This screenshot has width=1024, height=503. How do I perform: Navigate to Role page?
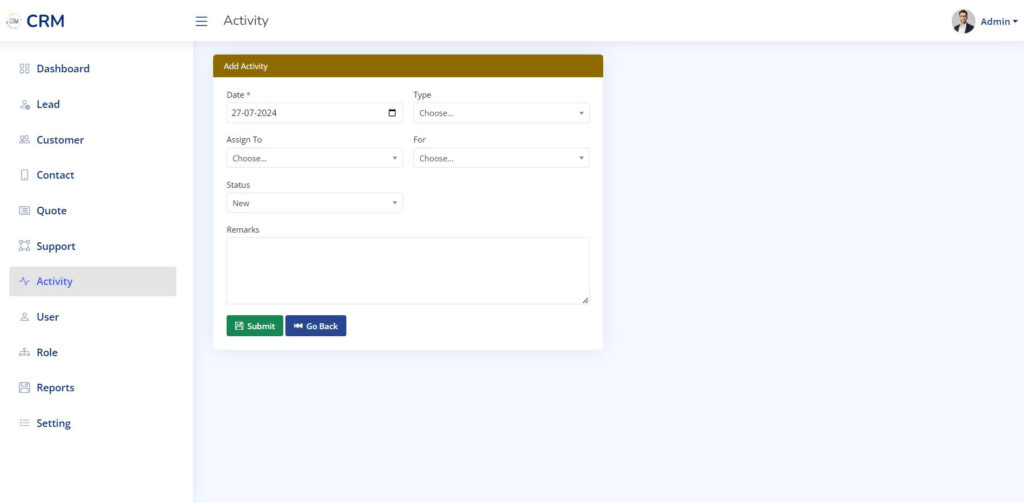[93, 353]
